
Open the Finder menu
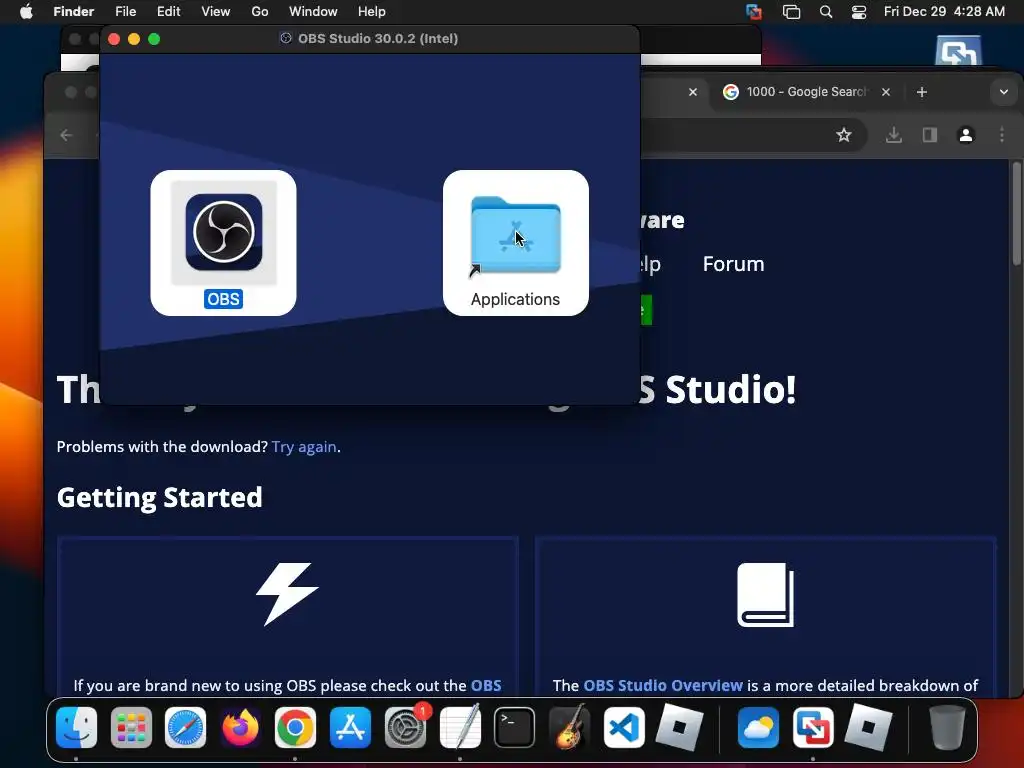74,12
